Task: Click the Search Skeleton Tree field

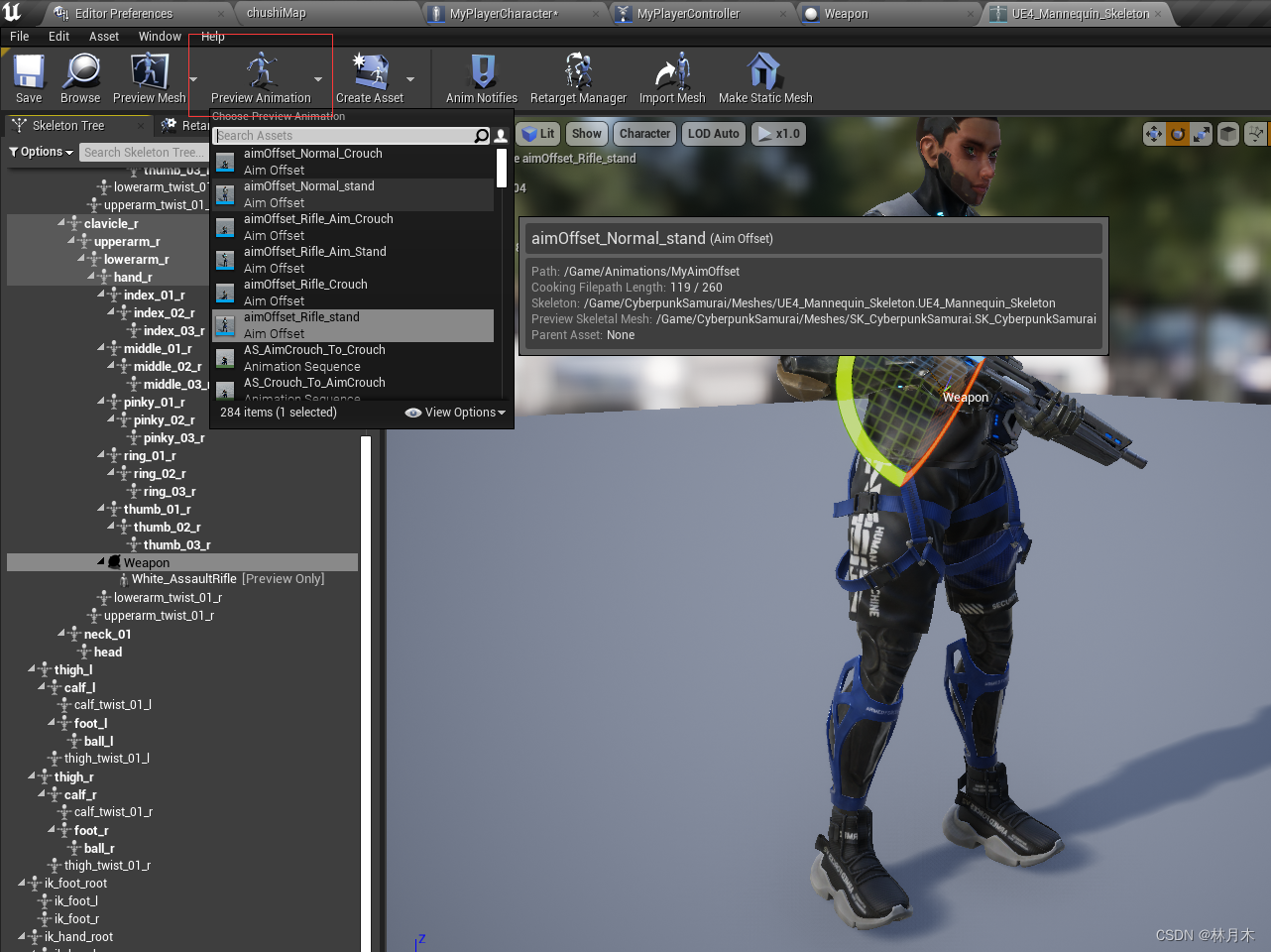Action: coord(144,152)
